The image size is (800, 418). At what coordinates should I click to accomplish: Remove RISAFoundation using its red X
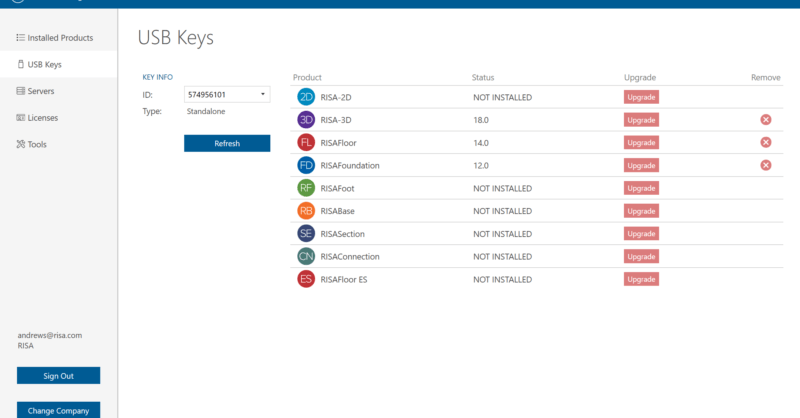[766, 165]
